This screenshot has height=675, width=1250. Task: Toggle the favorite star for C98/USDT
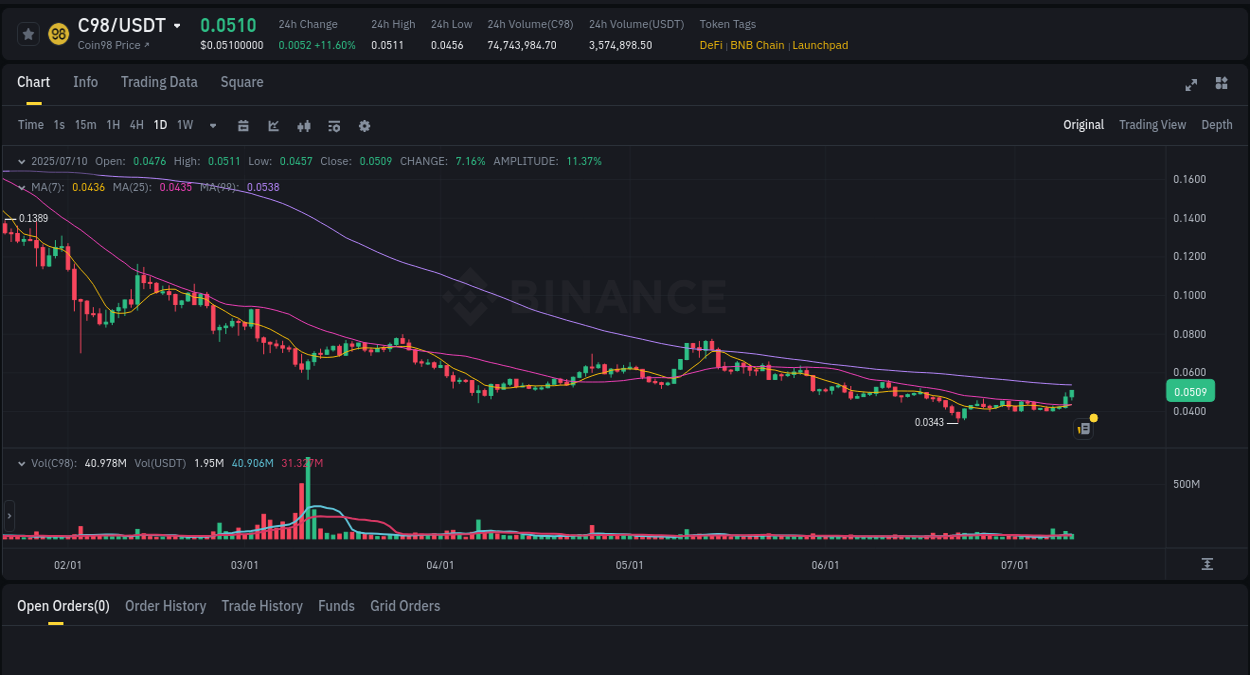click(27, 33)
